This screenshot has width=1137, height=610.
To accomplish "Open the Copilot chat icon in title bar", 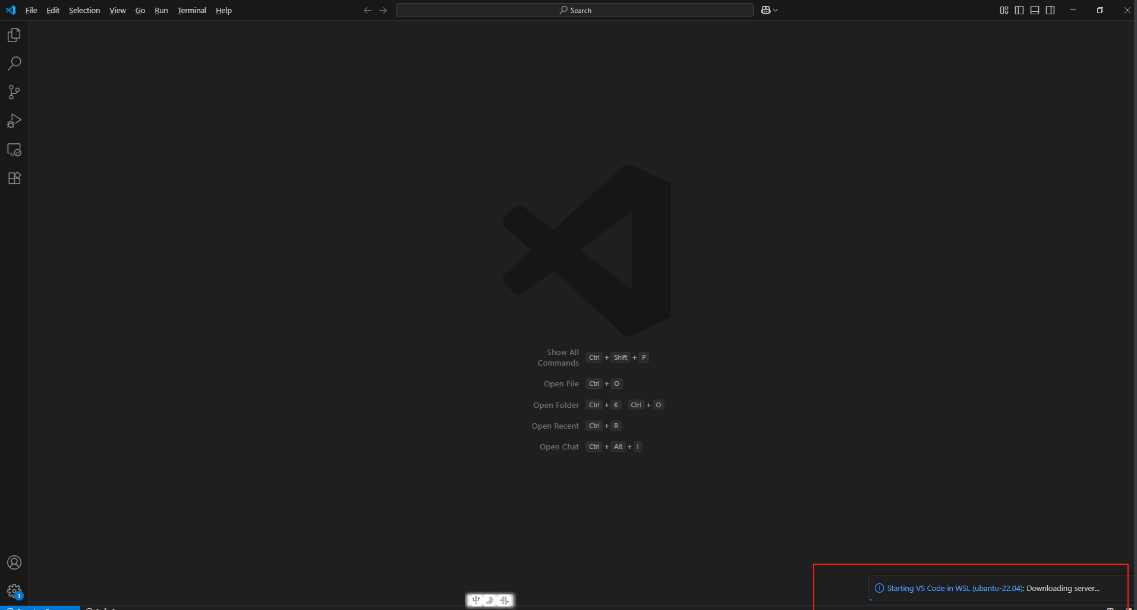I will pyautogui.click(x=765, y=10).
